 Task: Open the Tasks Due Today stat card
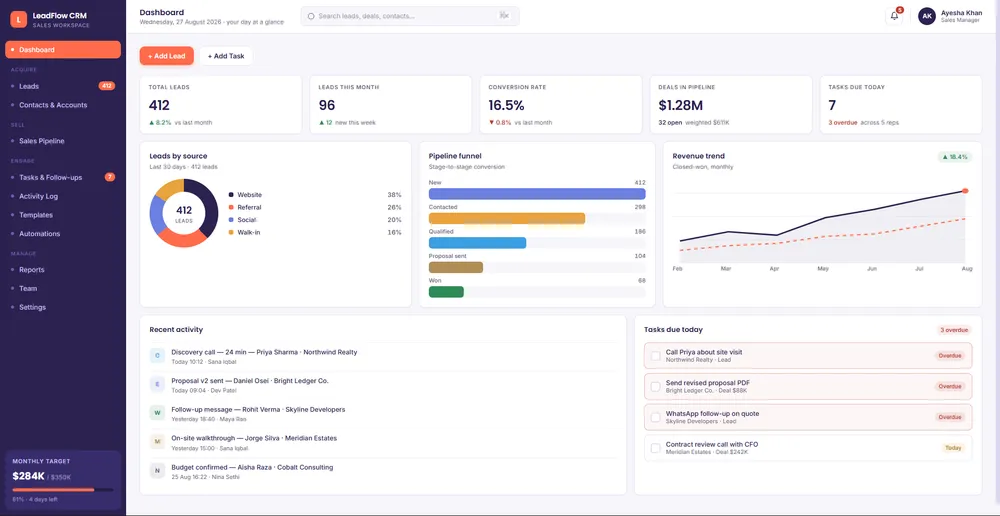pyautogui.click(x=901, y=105)
